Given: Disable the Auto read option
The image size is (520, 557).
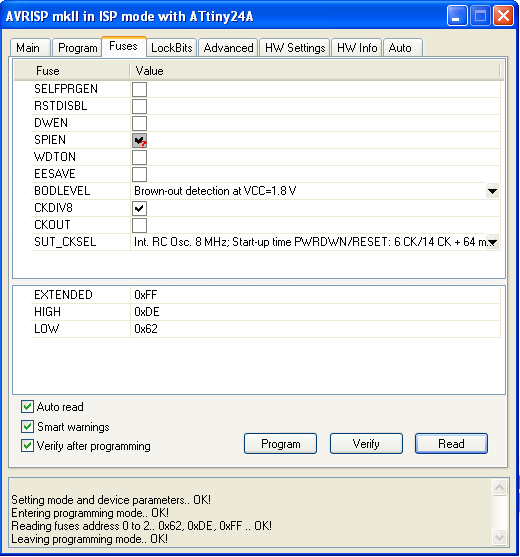Looking at the screenshot, I should pyautogui.click(x=27, y=407).
